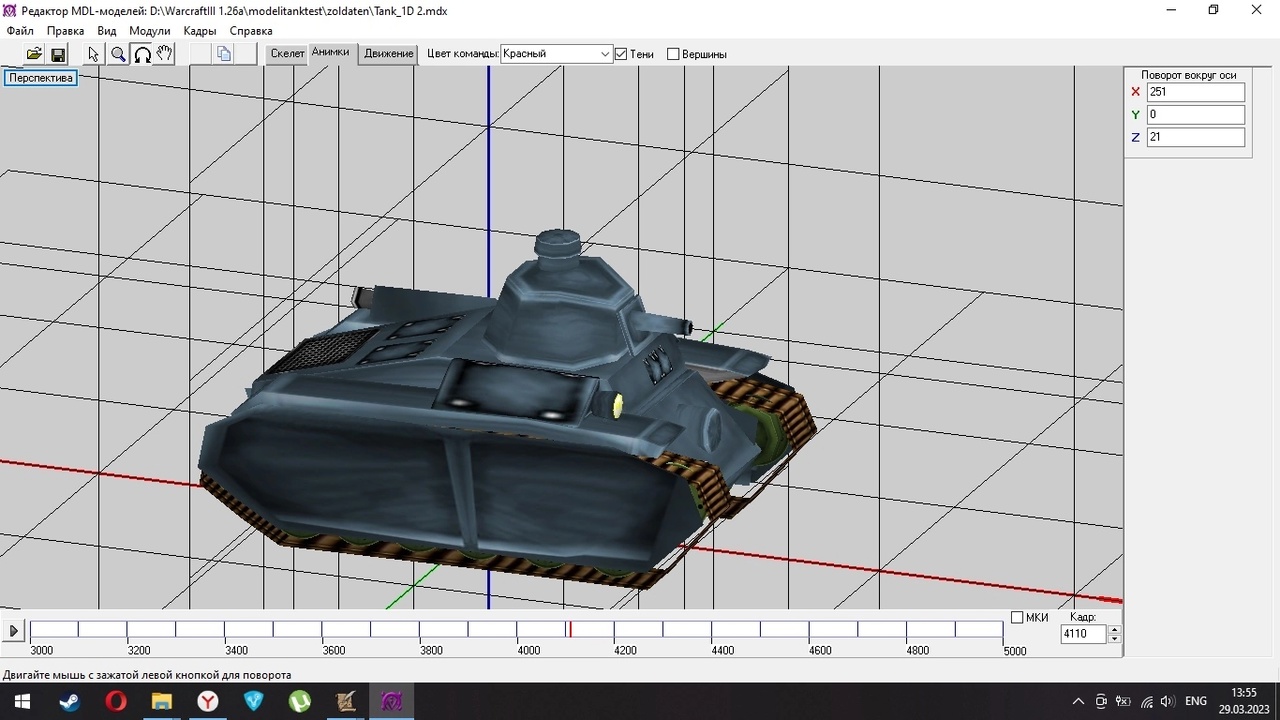The image size is (1280, 720).
Task: Click the Y axis rotation field
Action: click(x=1195, y=115)
